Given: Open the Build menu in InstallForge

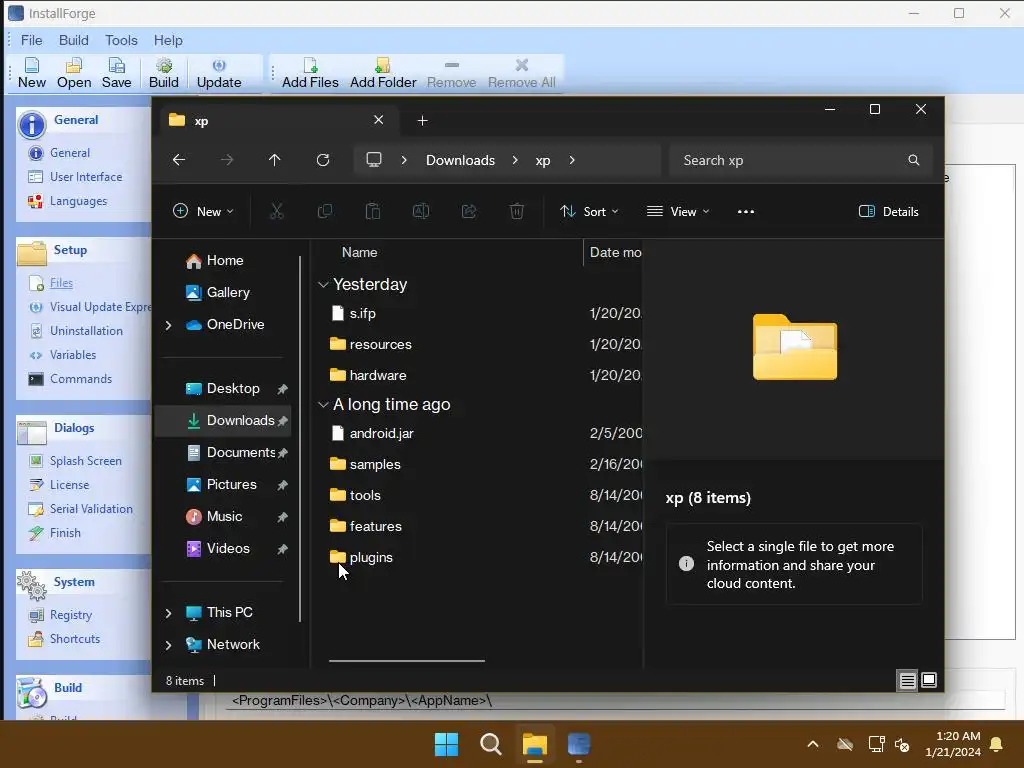Looking at the screenshot, I should 74,40.
